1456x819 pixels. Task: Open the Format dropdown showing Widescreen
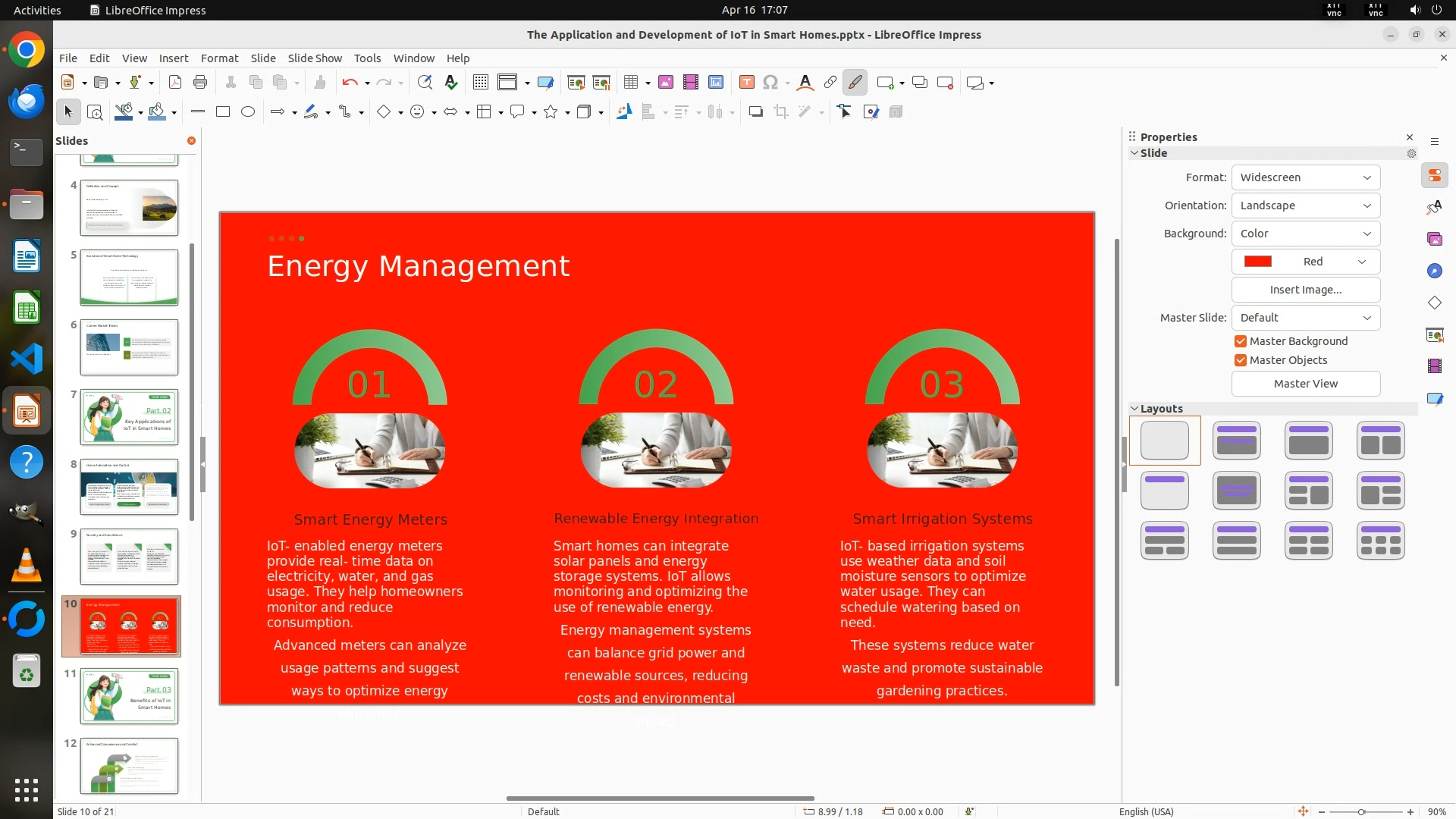point(1305,177)
